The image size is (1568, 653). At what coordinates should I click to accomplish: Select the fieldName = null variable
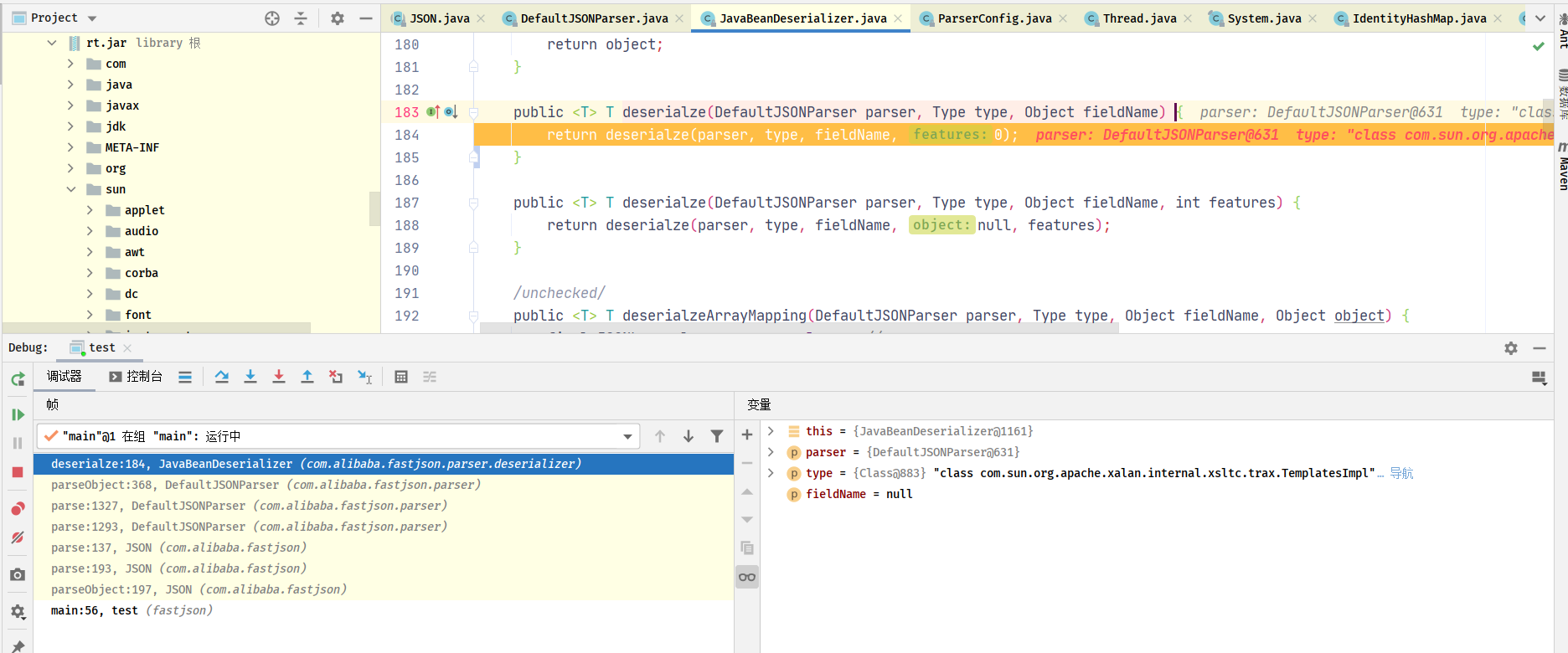click(859, 494)
